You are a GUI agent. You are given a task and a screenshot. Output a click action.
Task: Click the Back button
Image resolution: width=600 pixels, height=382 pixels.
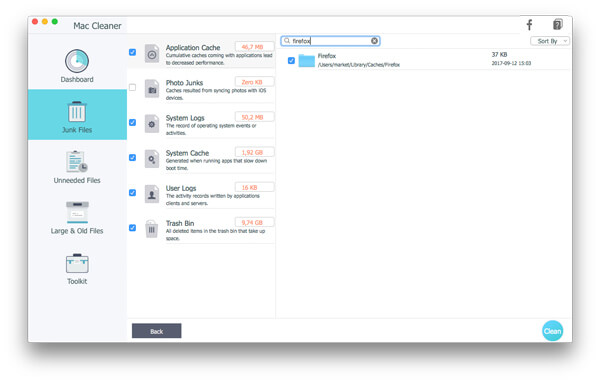[157, 331]
